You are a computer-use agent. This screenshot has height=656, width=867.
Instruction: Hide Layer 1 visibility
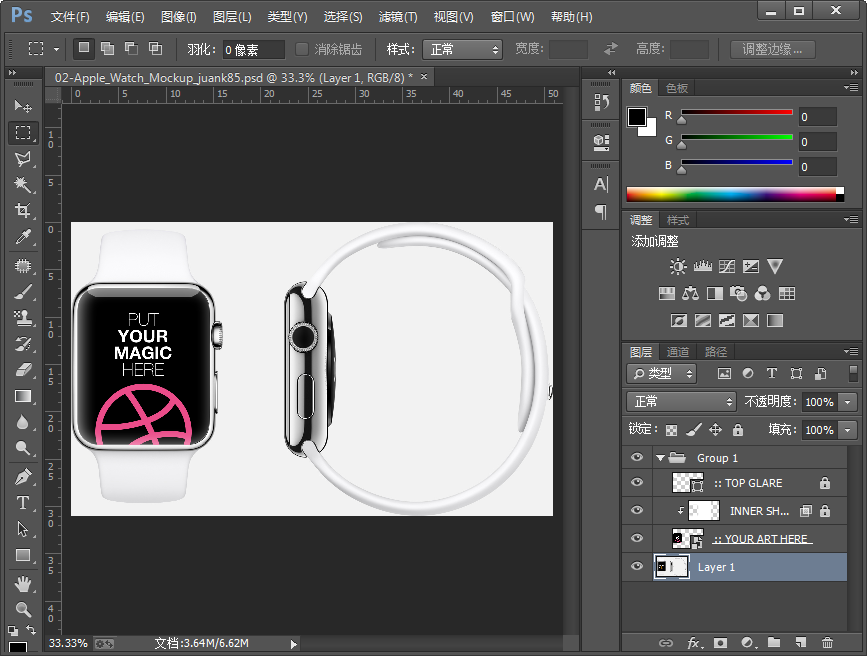[637, 566]
